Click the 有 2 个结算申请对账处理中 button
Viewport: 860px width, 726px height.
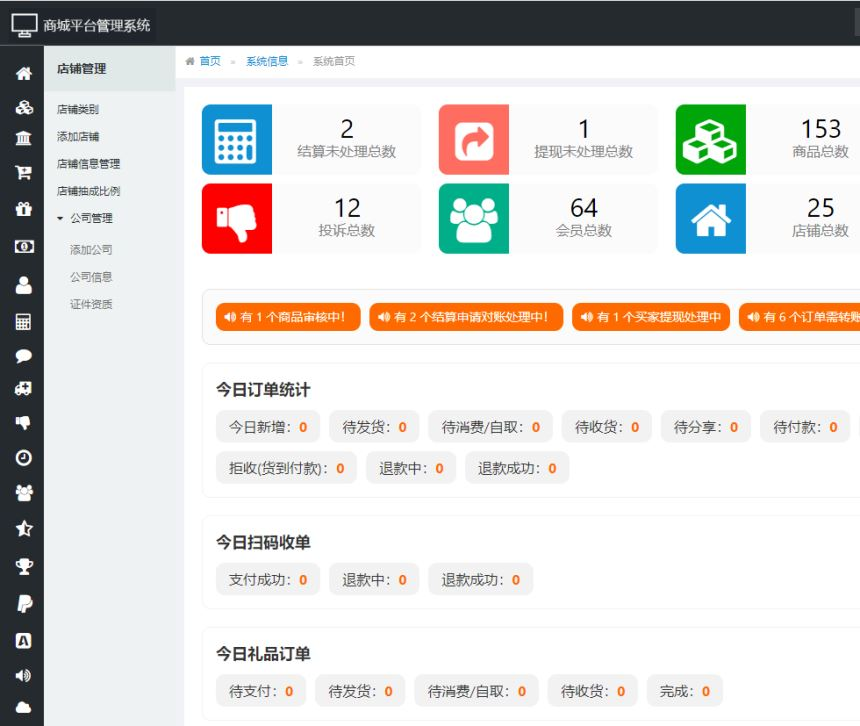click(466, 317)
